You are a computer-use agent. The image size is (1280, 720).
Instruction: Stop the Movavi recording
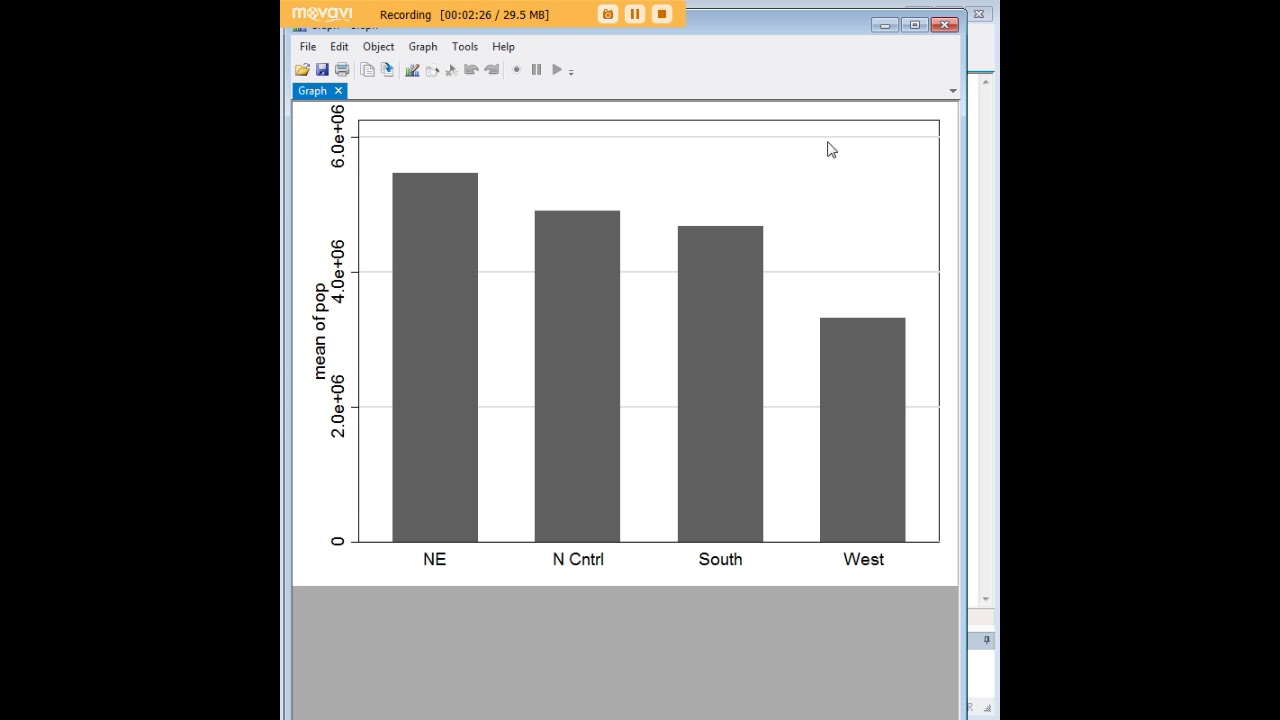(662, 14)
